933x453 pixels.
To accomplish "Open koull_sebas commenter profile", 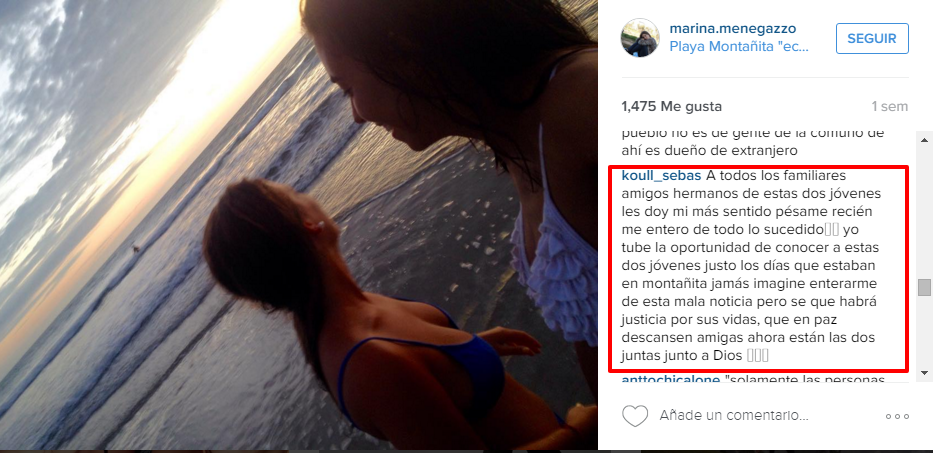I will 661,176.
